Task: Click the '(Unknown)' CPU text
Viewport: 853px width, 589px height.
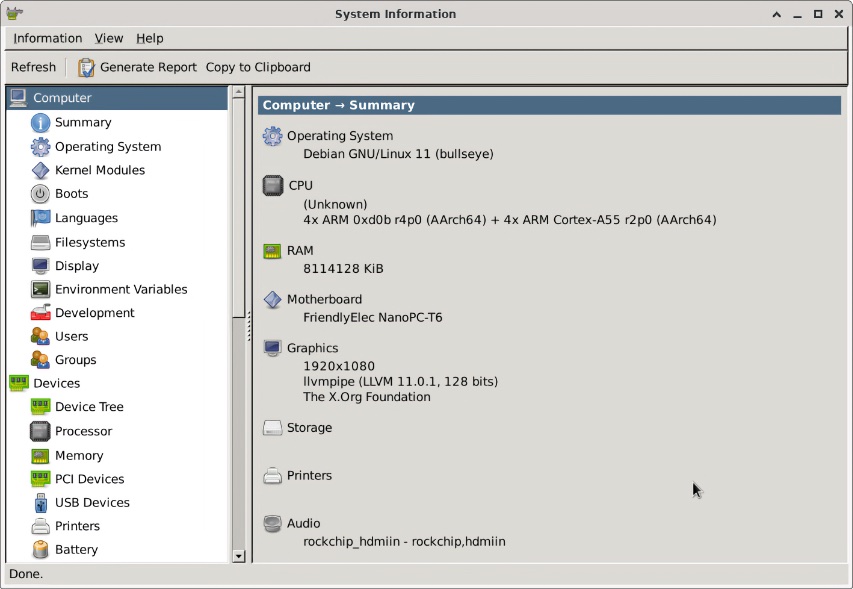Action: point(335,204)
